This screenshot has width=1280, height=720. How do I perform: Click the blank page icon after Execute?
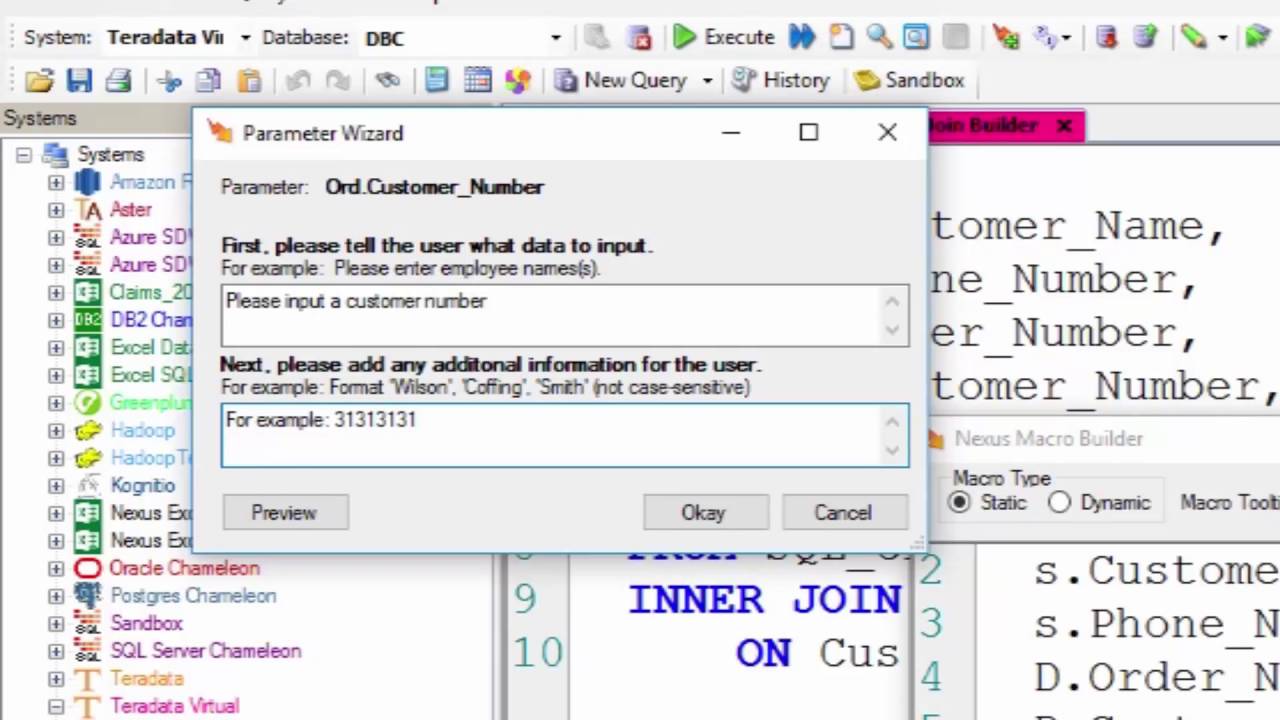841,38
